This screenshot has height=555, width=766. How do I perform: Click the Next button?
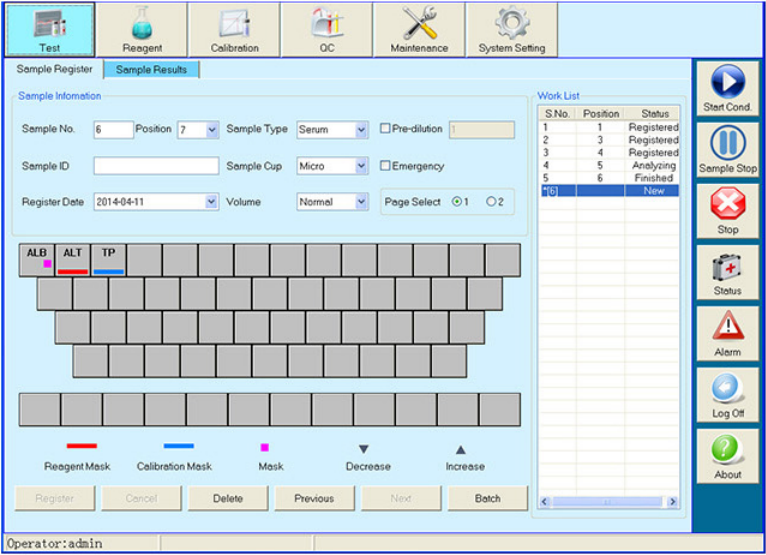click(401, 498)
